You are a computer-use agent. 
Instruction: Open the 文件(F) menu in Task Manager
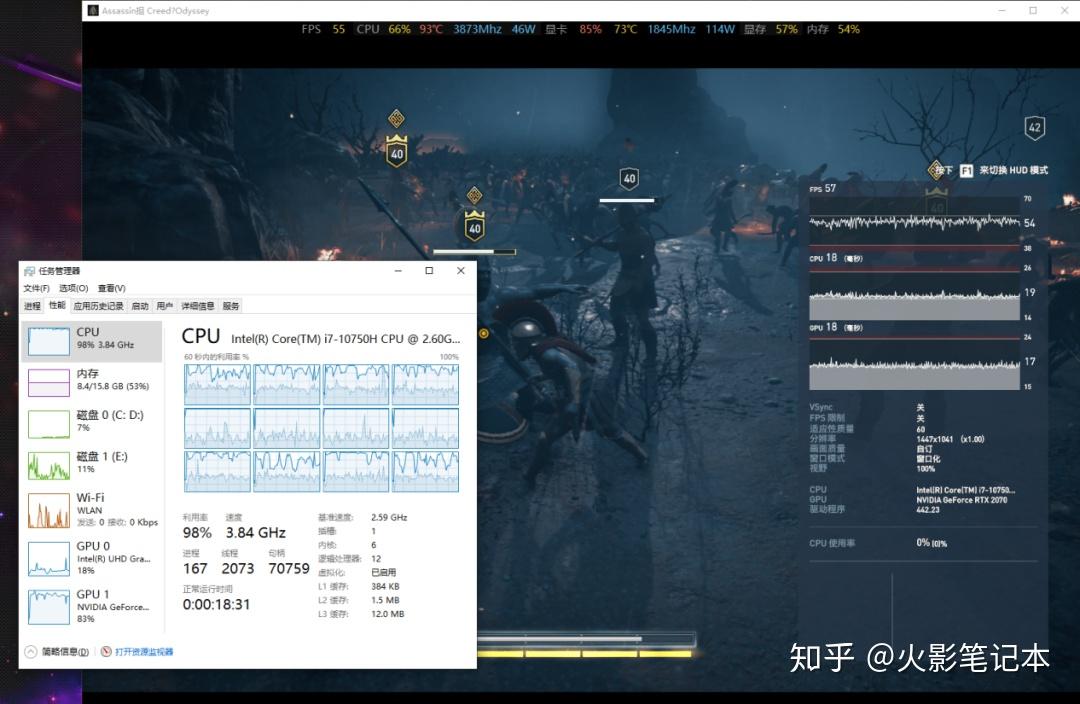(x=37, y=288)
